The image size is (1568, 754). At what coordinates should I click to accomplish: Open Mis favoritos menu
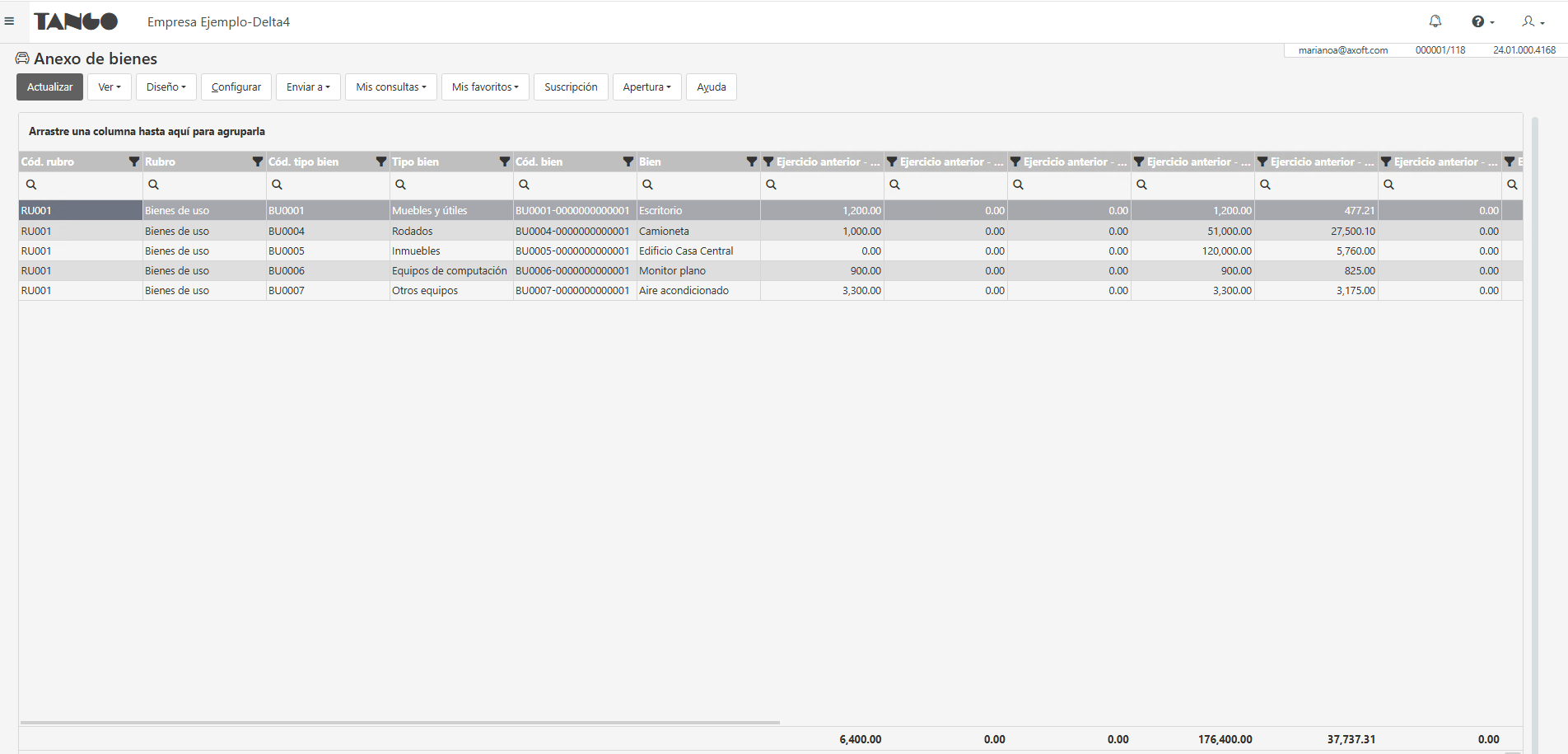pos(485,87)
